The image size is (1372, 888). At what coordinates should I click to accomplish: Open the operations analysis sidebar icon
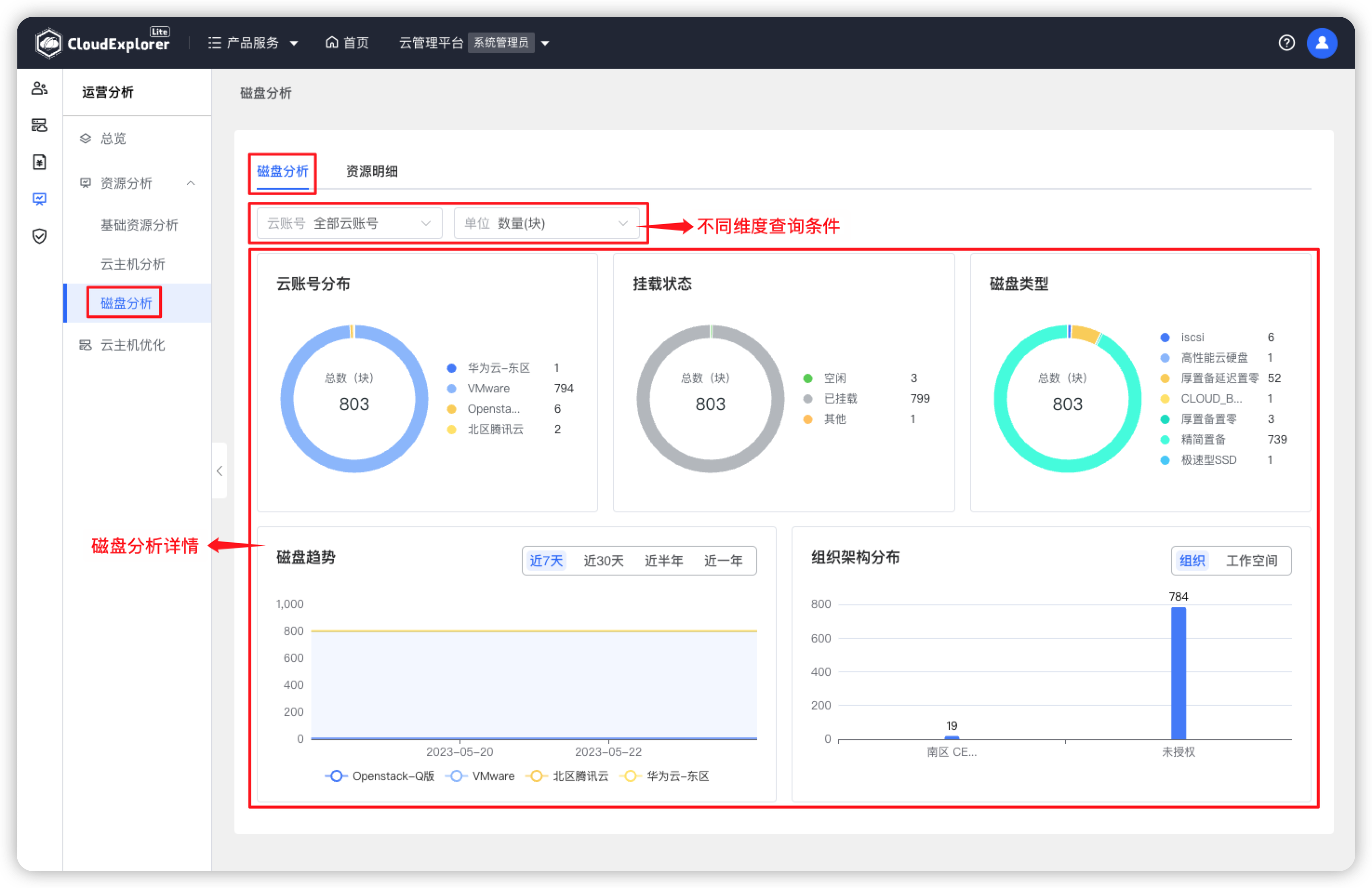point(39,199)
